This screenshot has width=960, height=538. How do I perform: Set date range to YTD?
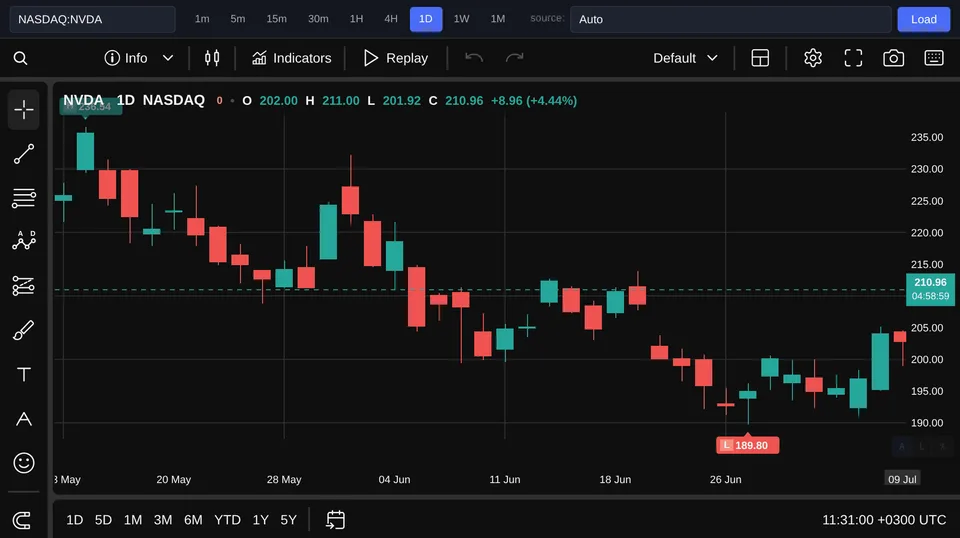coord(227,520)
